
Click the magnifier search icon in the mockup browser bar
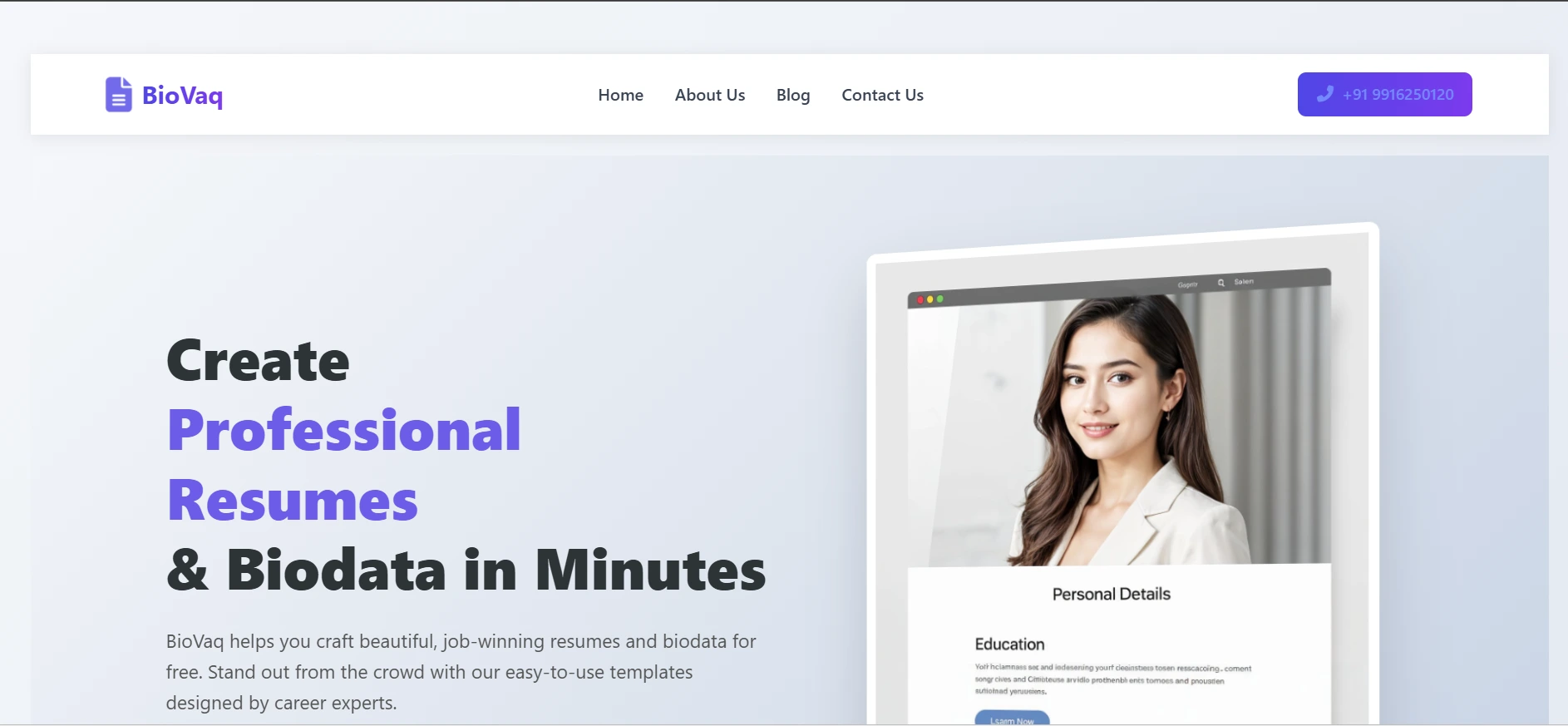1220,283
